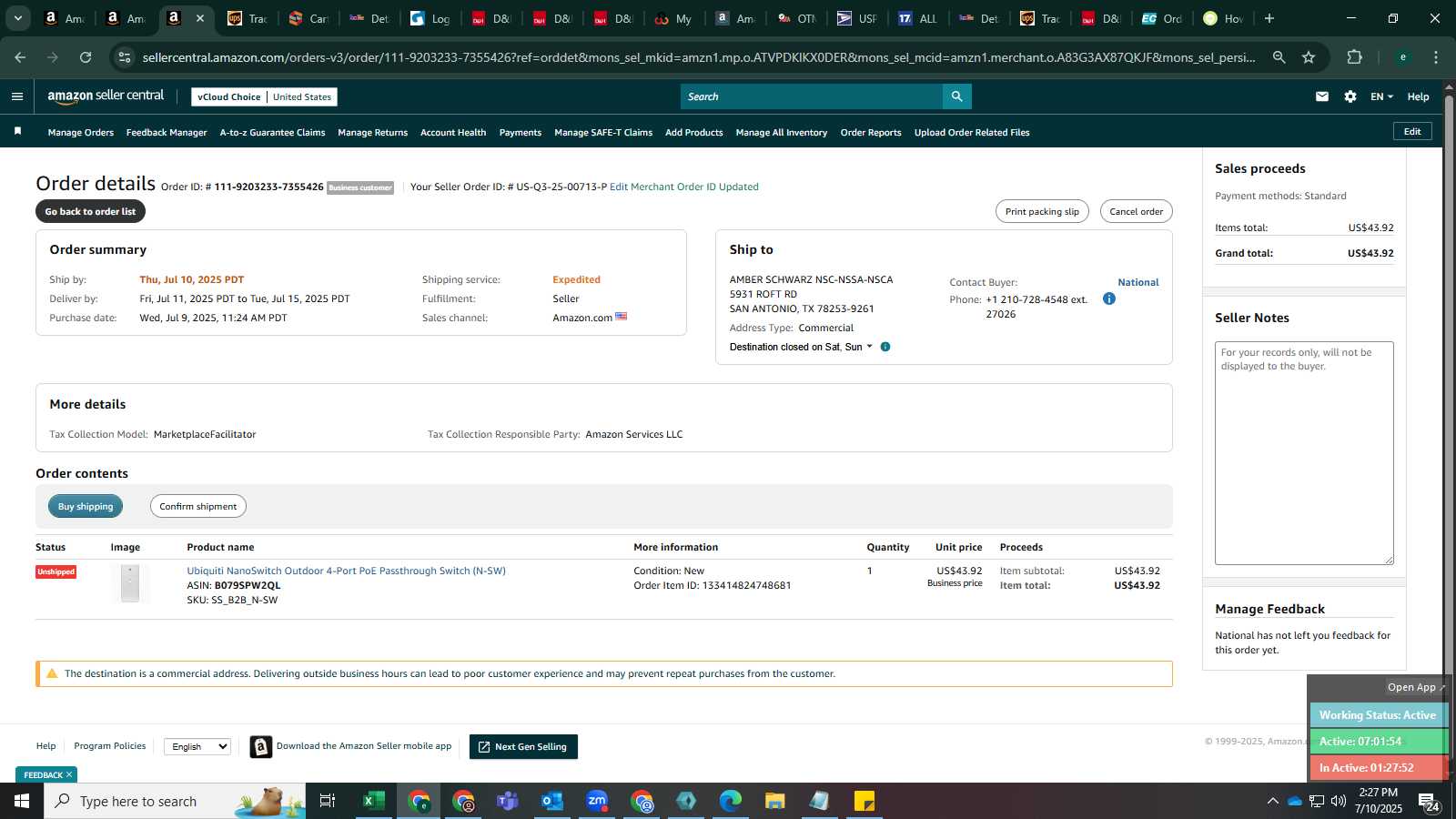Image resolution: width=1456 pixels, height=819 pixels.
Task: Click the browser reload icon
Action: point(86,57)
